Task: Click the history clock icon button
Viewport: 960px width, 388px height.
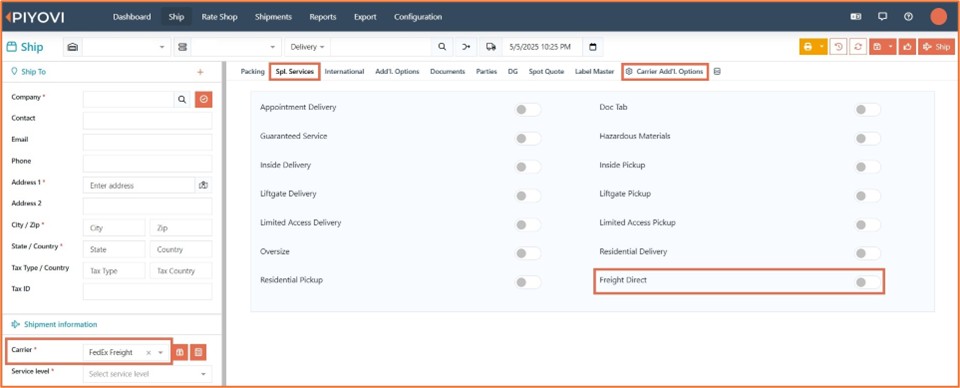Action: click(x=838, y=47)
